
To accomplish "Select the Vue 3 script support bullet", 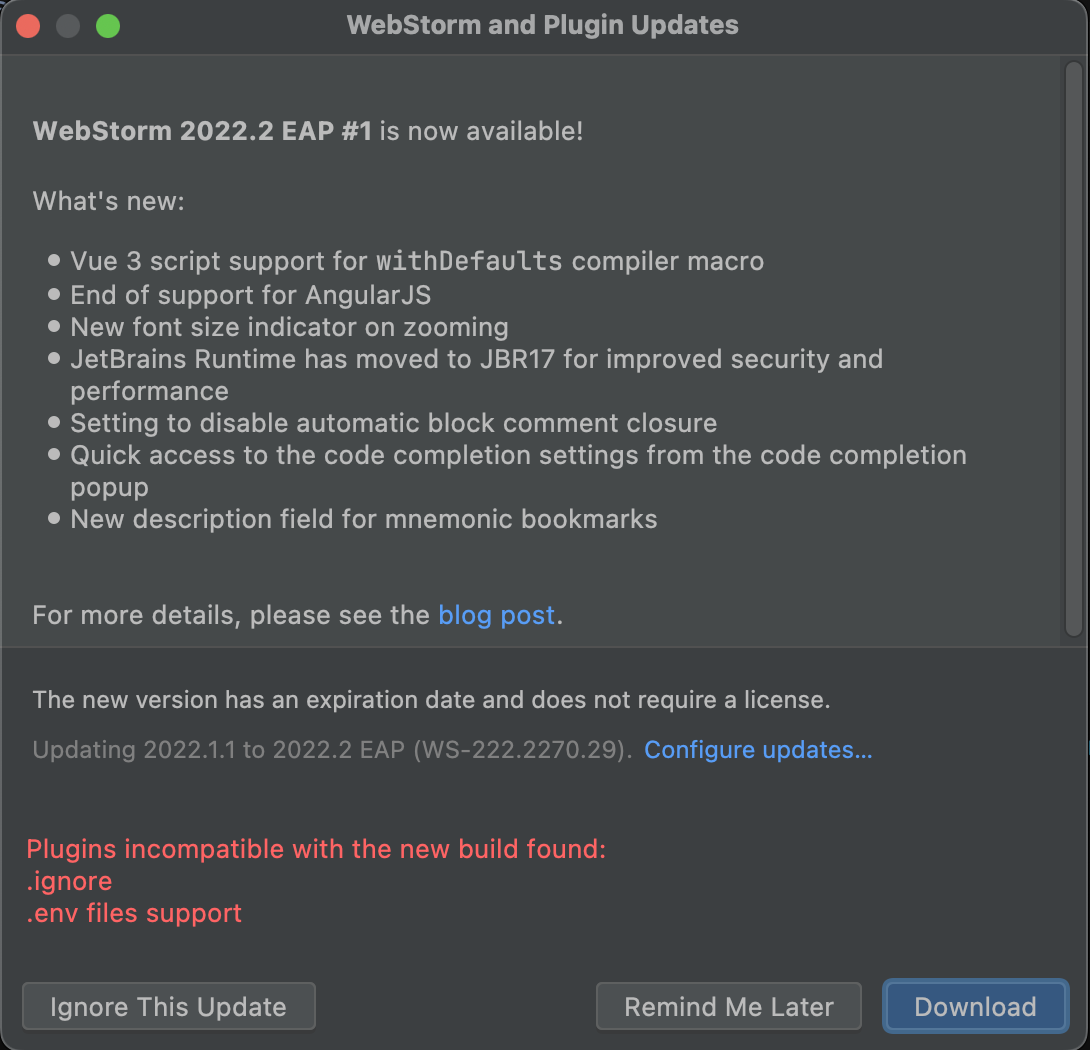I will pyautogui.click(x=417, y=261).
